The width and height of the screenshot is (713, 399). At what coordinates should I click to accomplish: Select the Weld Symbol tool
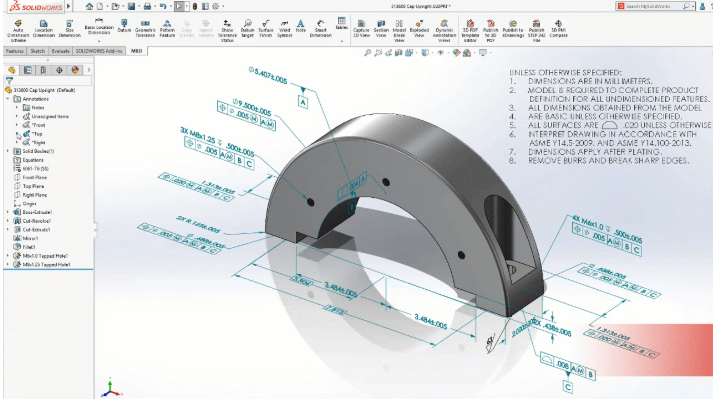click(x=284, y=28)
